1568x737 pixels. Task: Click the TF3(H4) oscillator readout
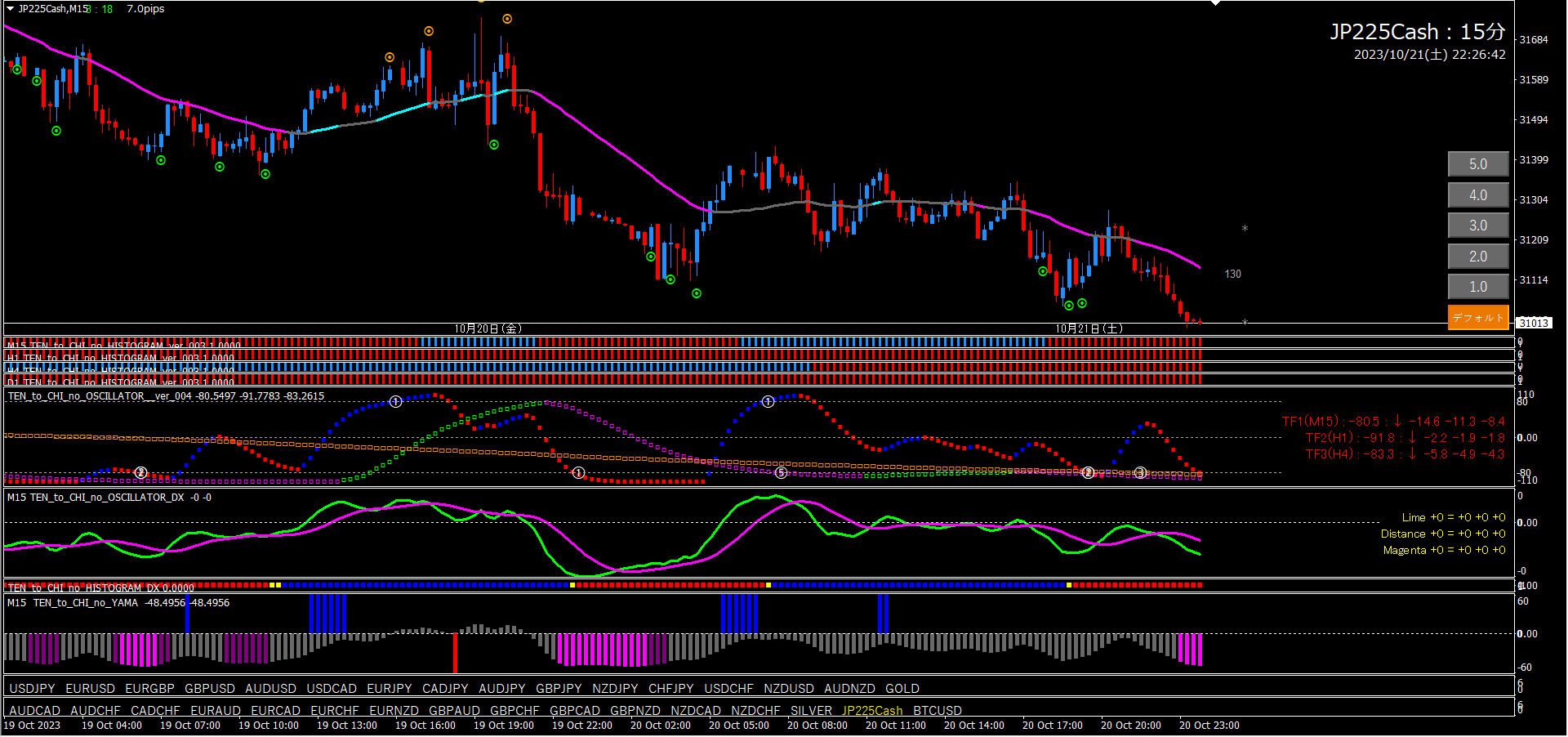pos(1405,454)
